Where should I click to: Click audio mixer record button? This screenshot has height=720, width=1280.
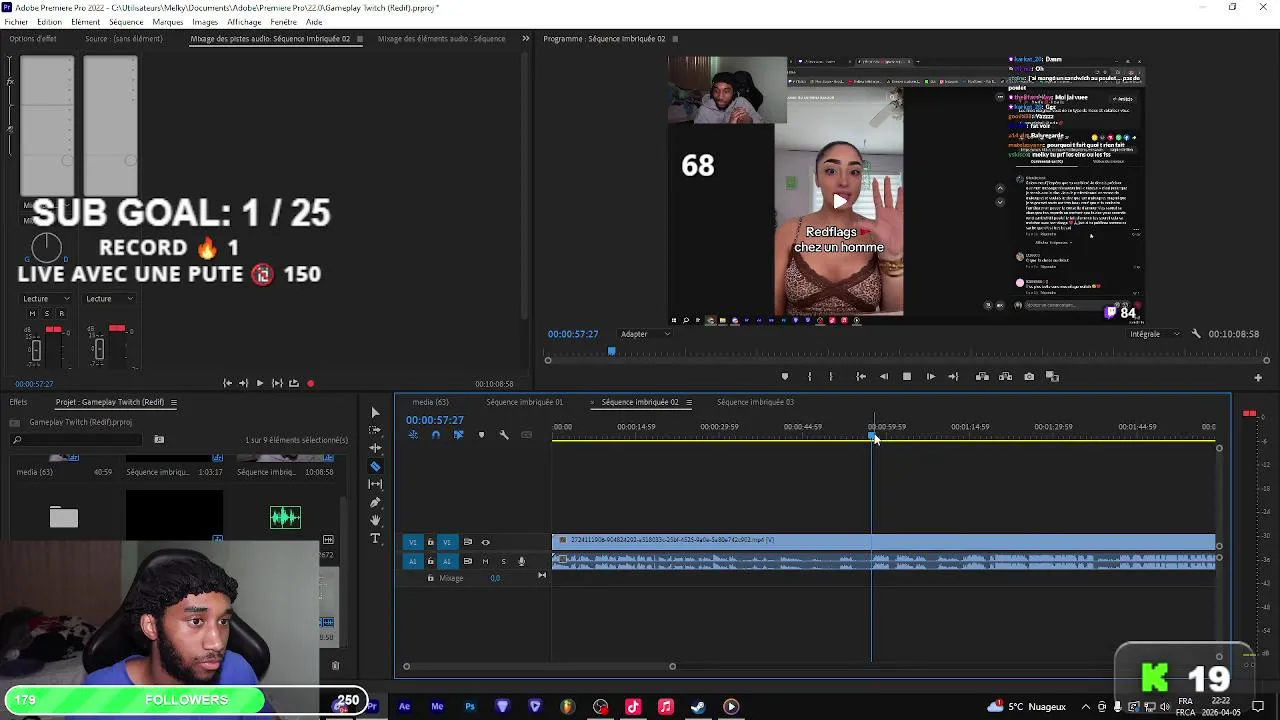(311, 383)
